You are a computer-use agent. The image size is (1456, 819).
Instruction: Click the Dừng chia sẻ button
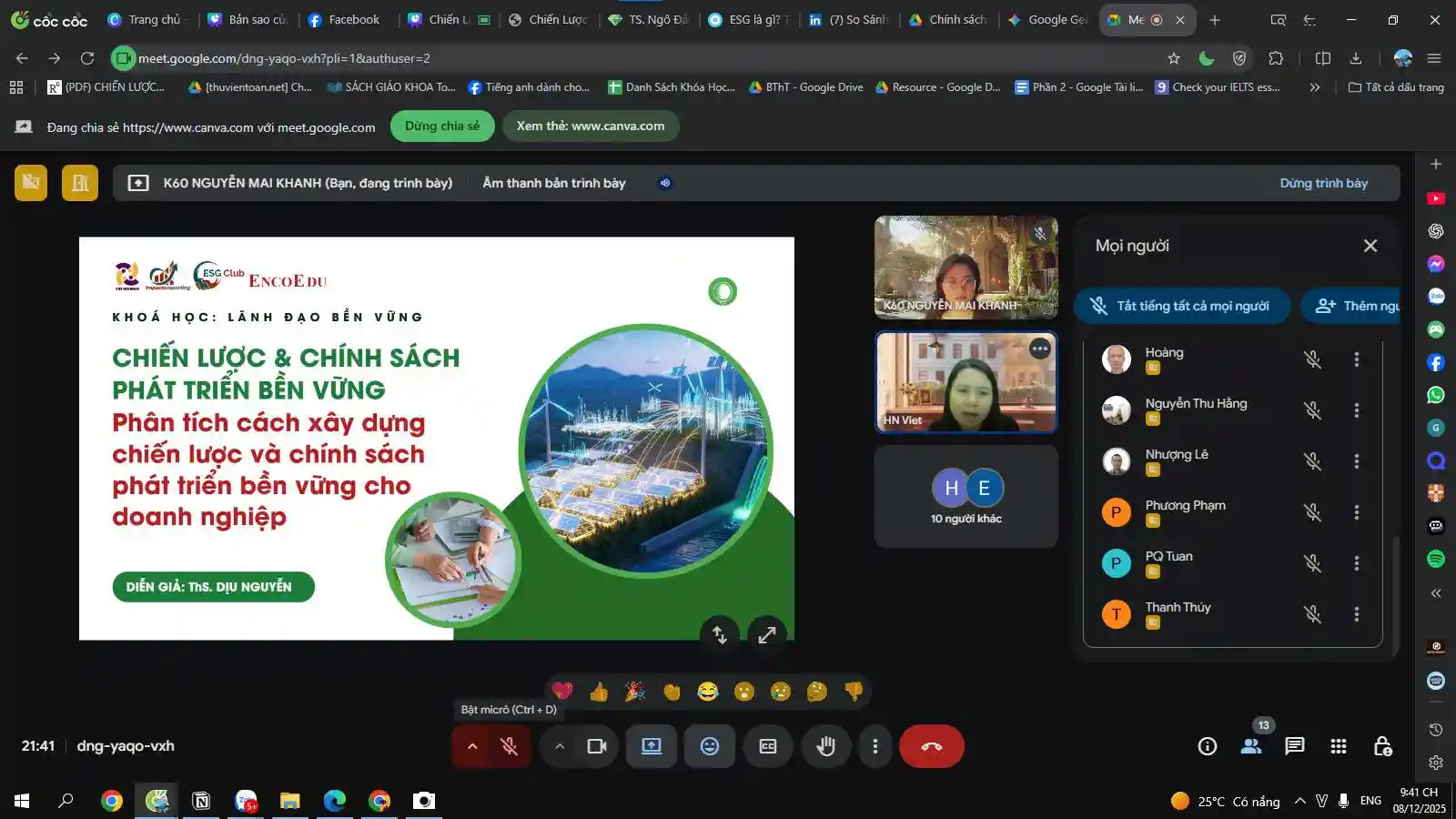pos(442,126)
